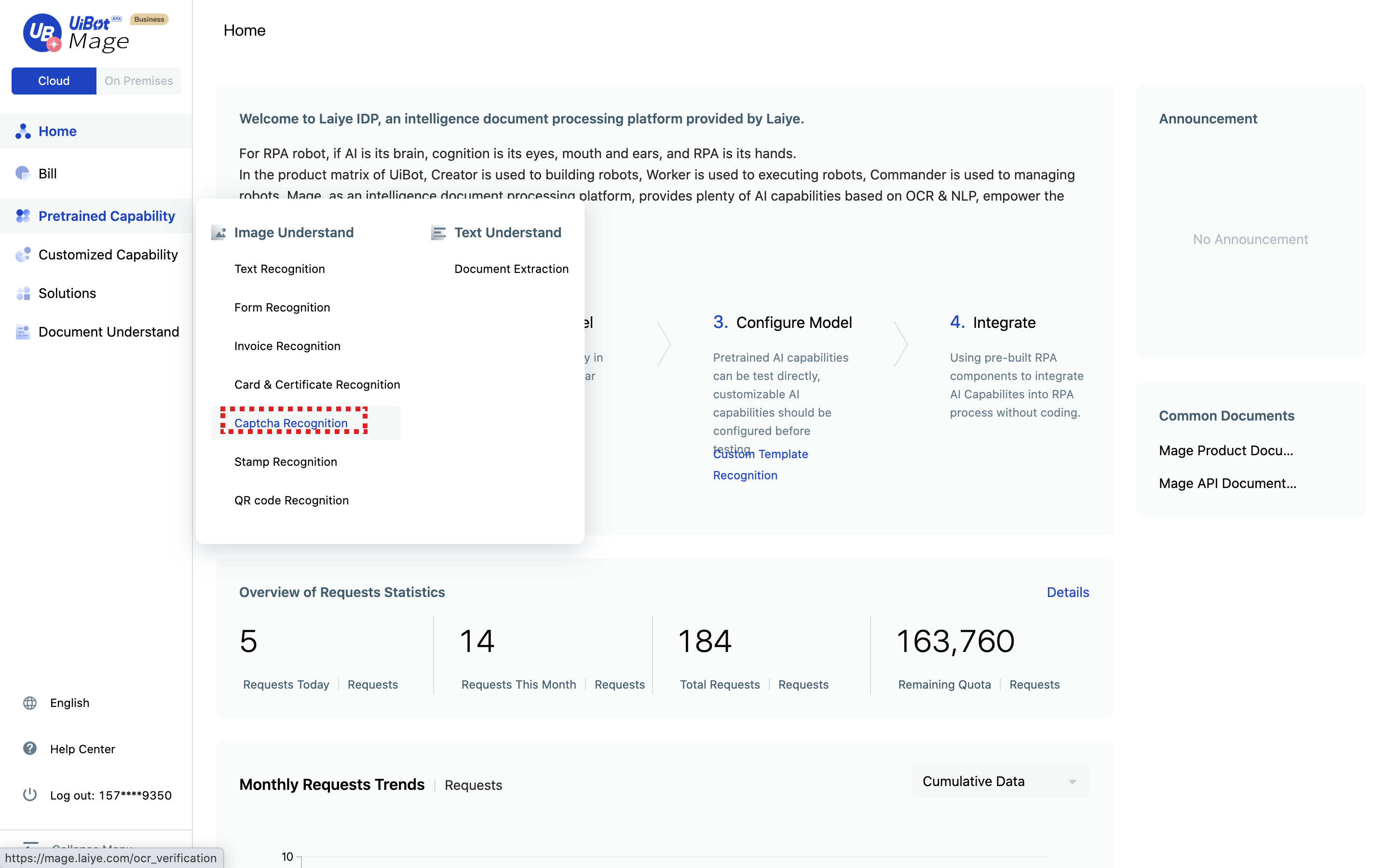Image resolution: width=1389 pixels, height=868 pixels.
Task: Select Captcha Recognition menu item
Action: [x=291, y=422]
